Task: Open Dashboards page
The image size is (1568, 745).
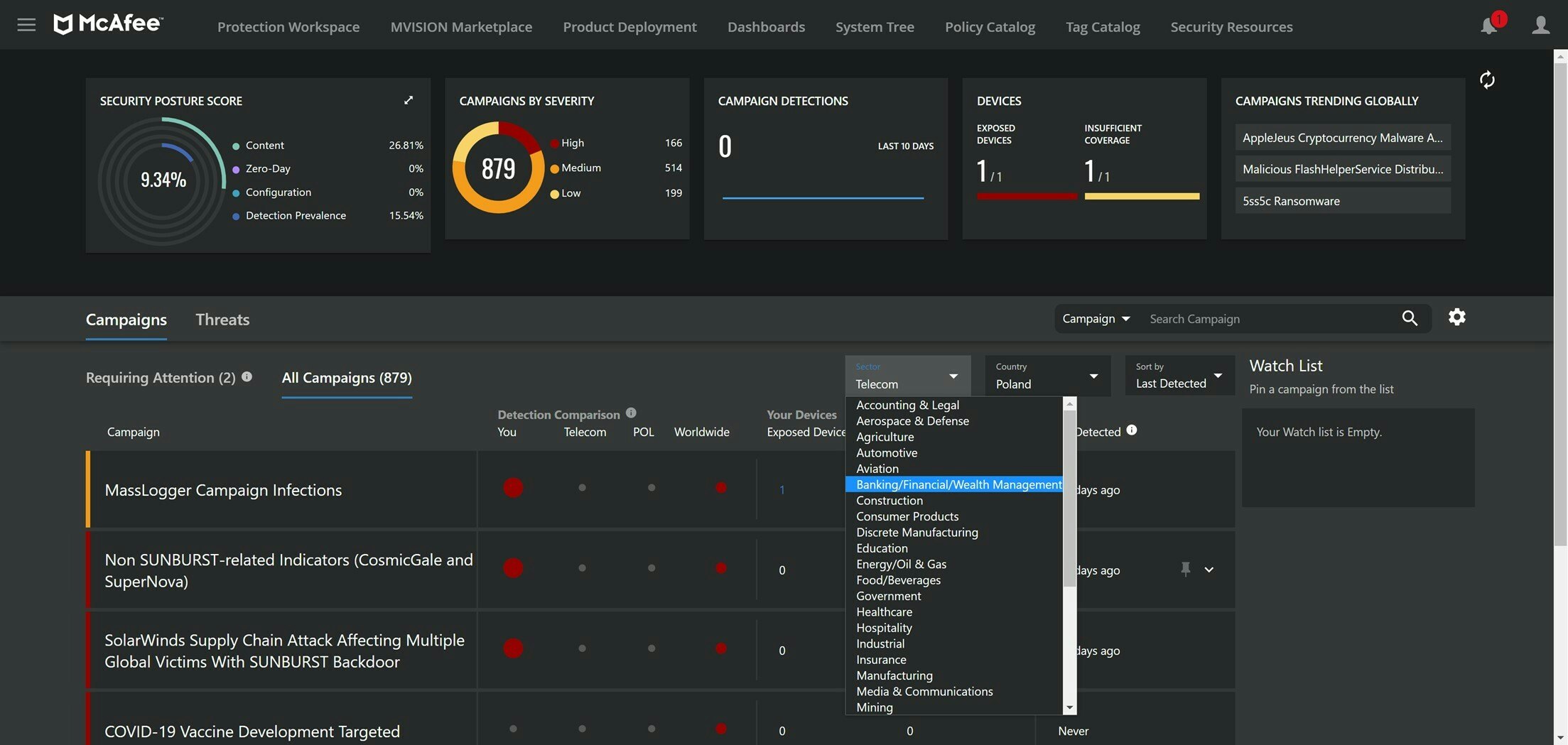Action: coord(766,27)
